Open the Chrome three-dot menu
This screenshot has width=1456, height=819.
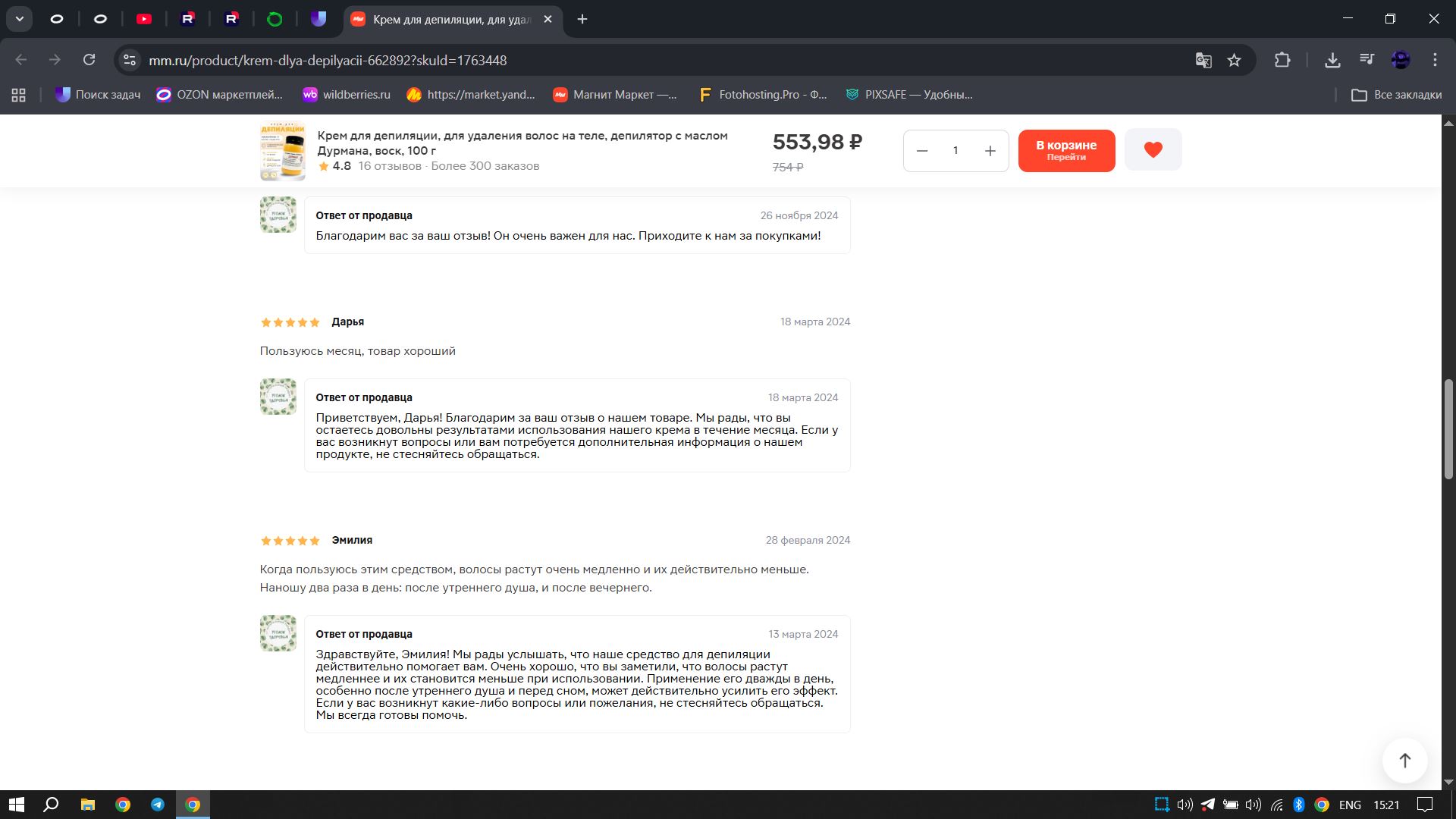click(1435, 60)
